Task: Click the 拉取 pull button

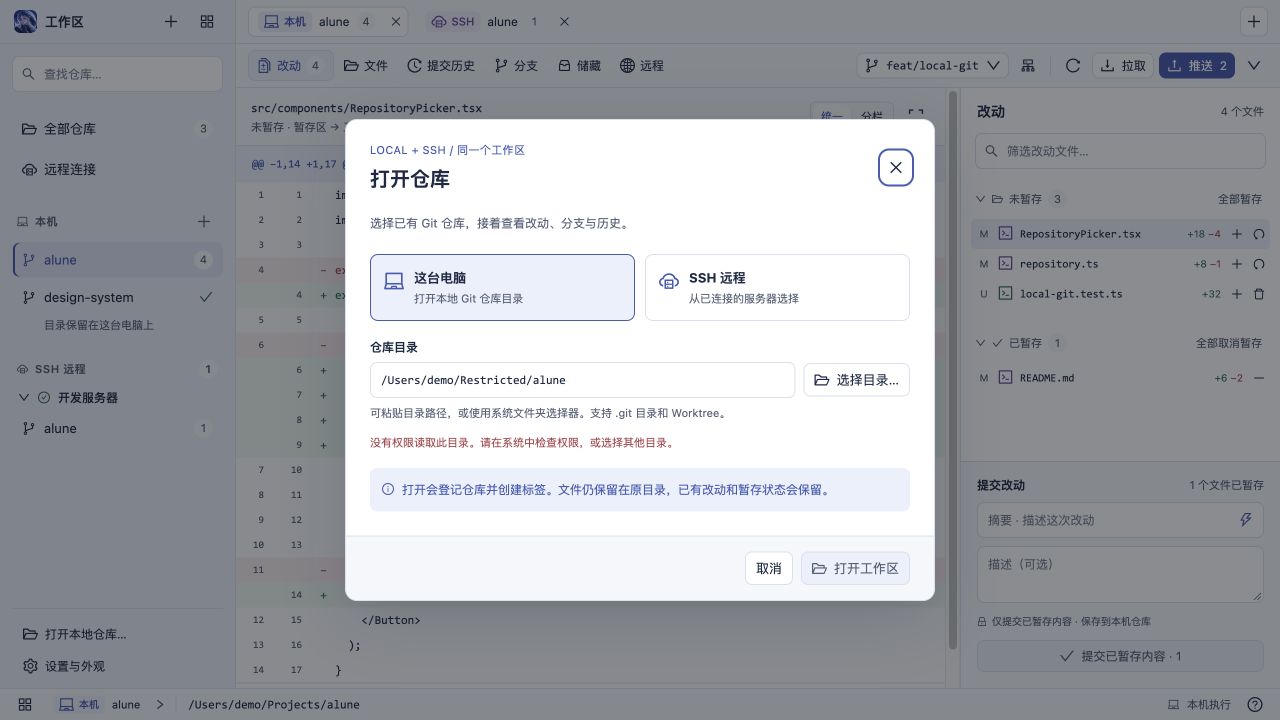Action: point(1123,65)
